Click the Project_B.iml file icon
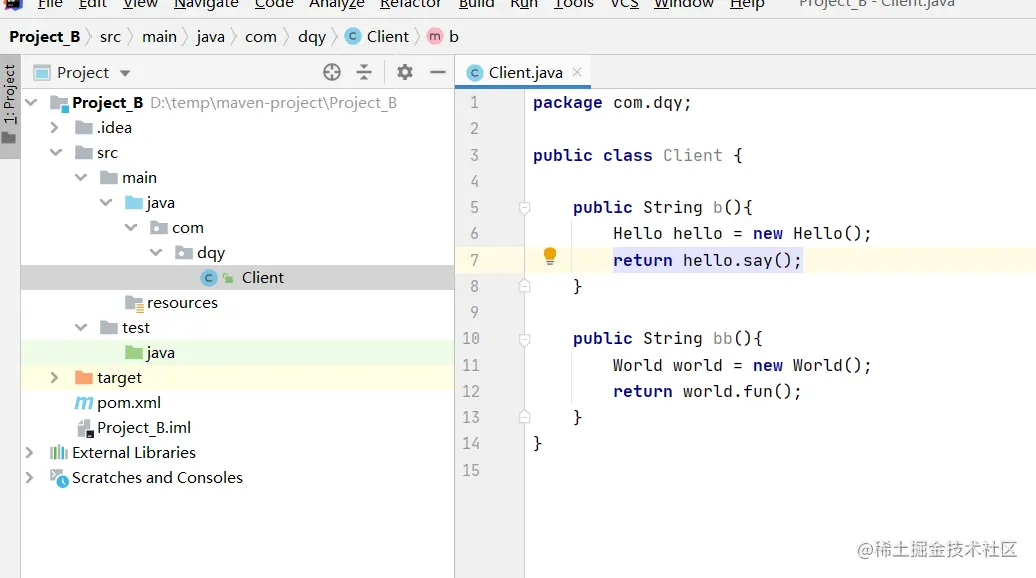1036x578 pixels. [x=85, y=428]
